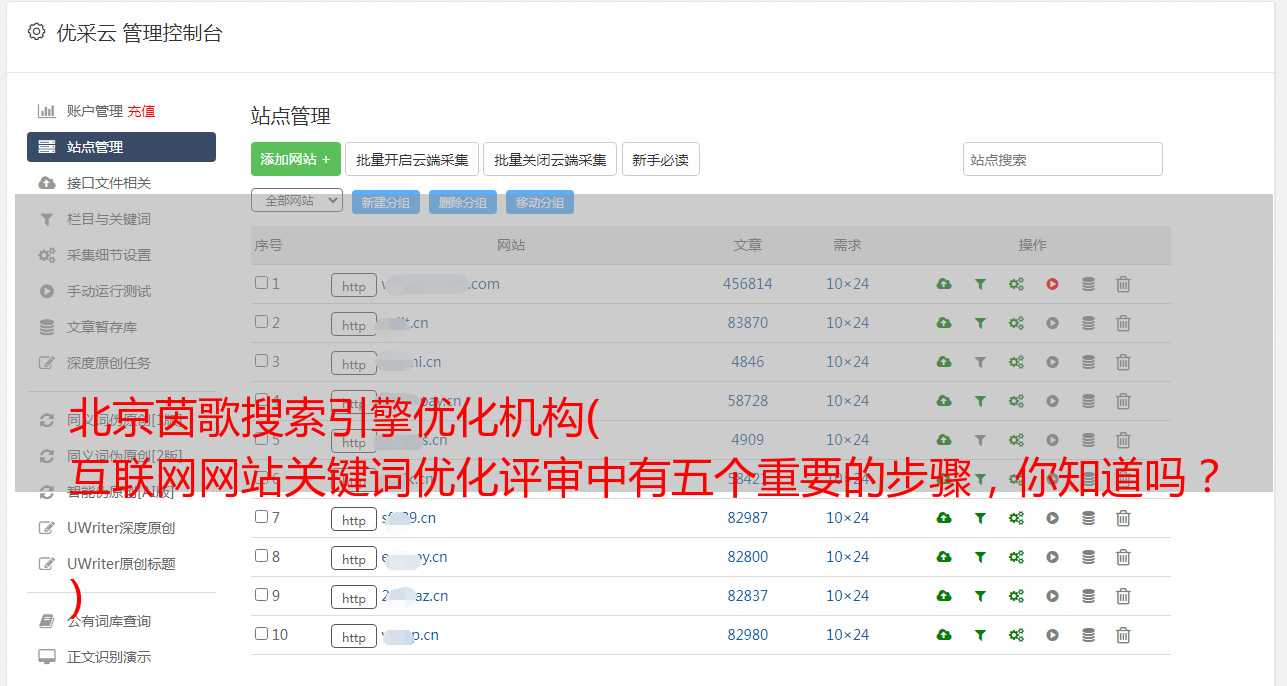Viewport: 1287px width, 686px height.
Task: Delete site row 1 with trash icon
Action: click(x=1123, y=284)
